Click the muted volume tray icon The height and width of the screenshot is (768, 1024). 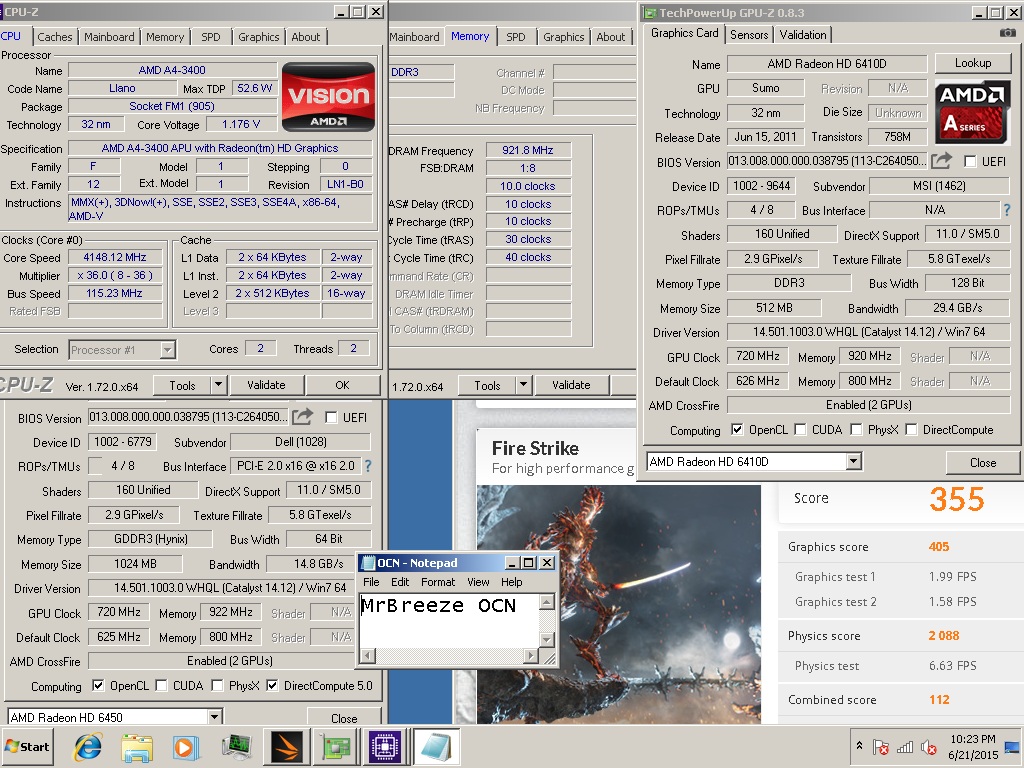pyautogui.click(x=928, y=746)
